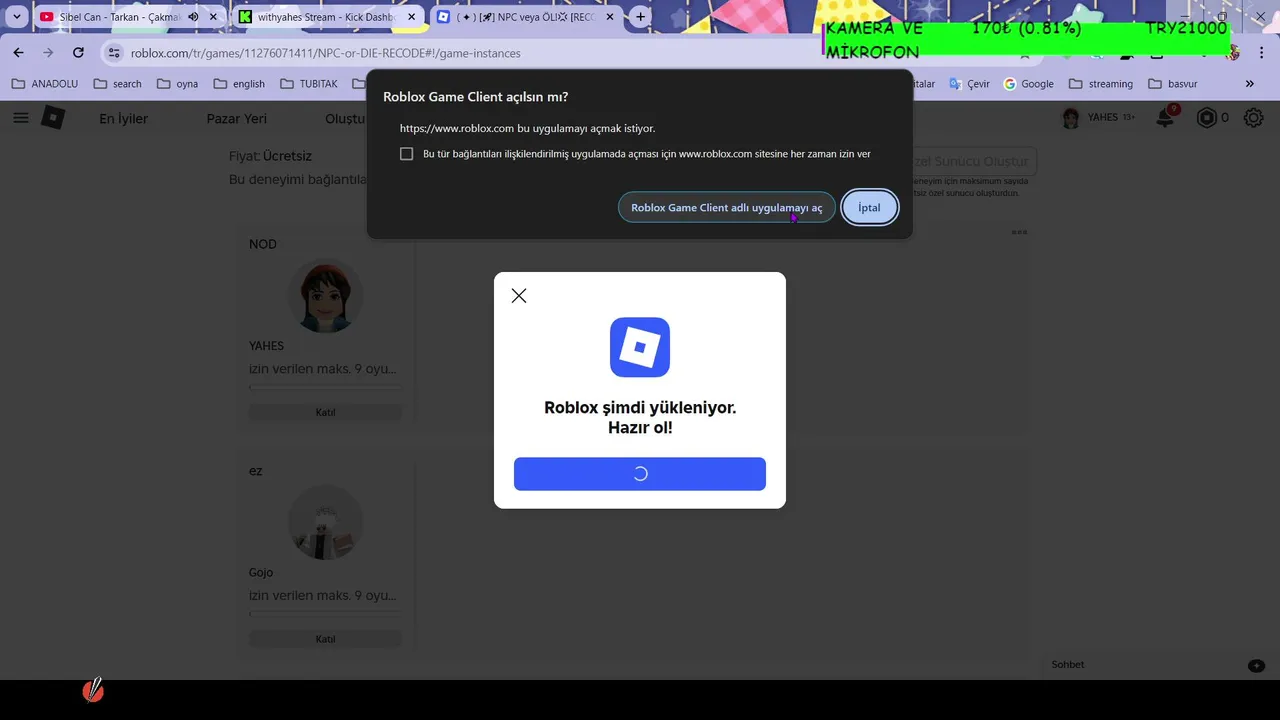Go back with the browser back arrow
Image resolution: width=1280 pixels, height=720 pixels.
click(18, 52)
